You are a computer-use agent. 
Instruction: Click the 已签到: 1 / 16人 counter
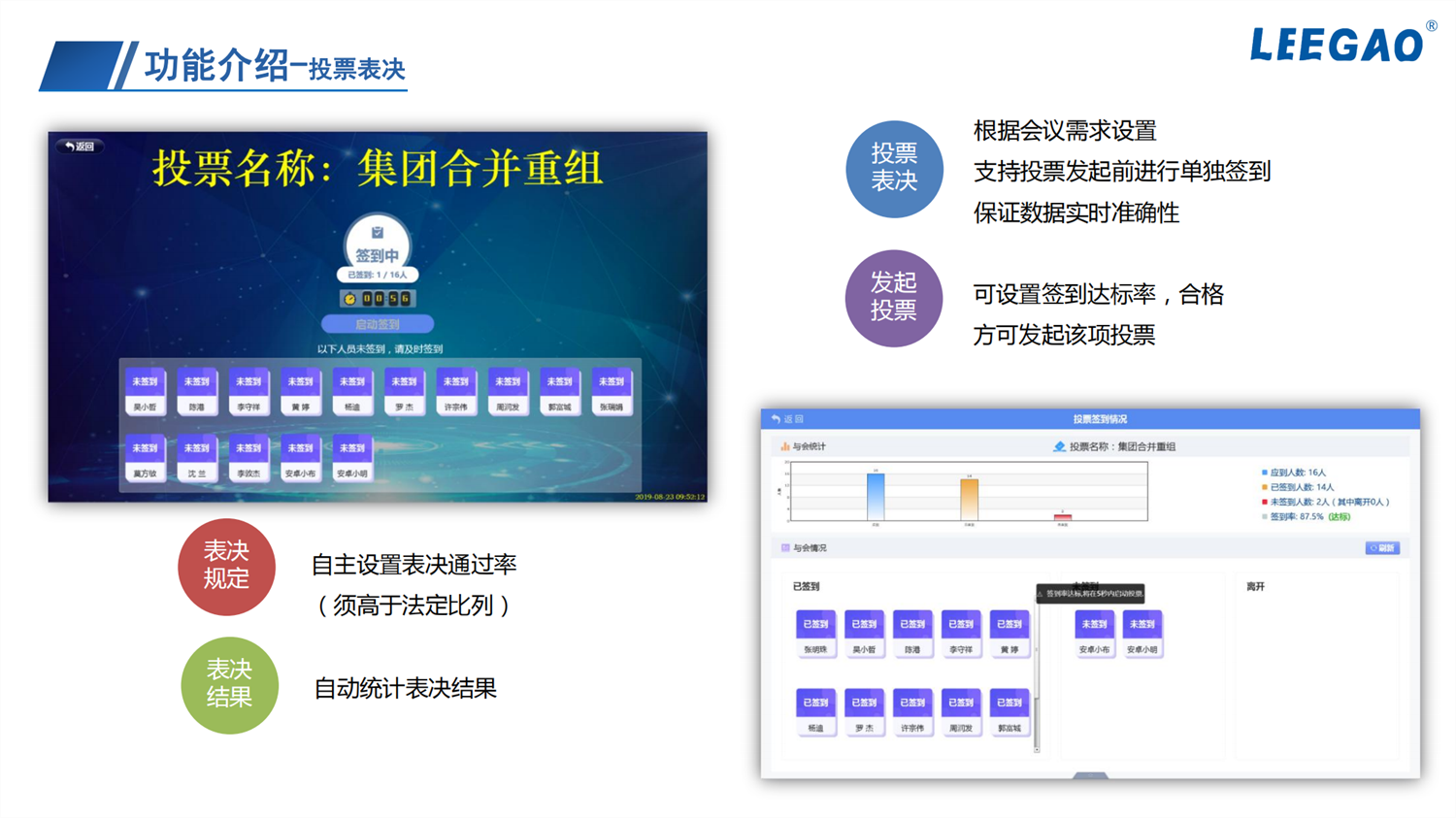coord(378,276)
